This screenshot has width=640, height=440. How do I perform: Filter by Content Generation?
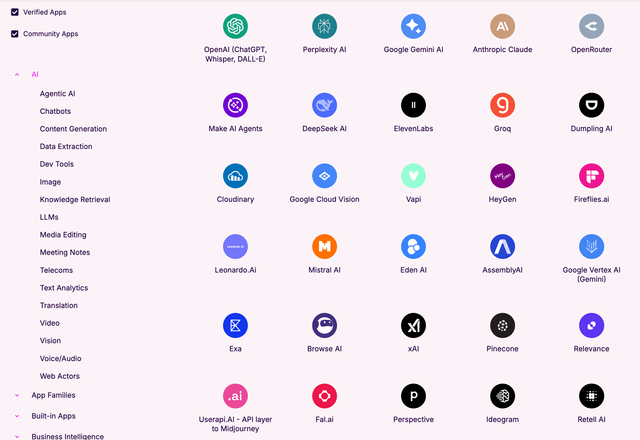pyautogui.click(x=73, y=129)
